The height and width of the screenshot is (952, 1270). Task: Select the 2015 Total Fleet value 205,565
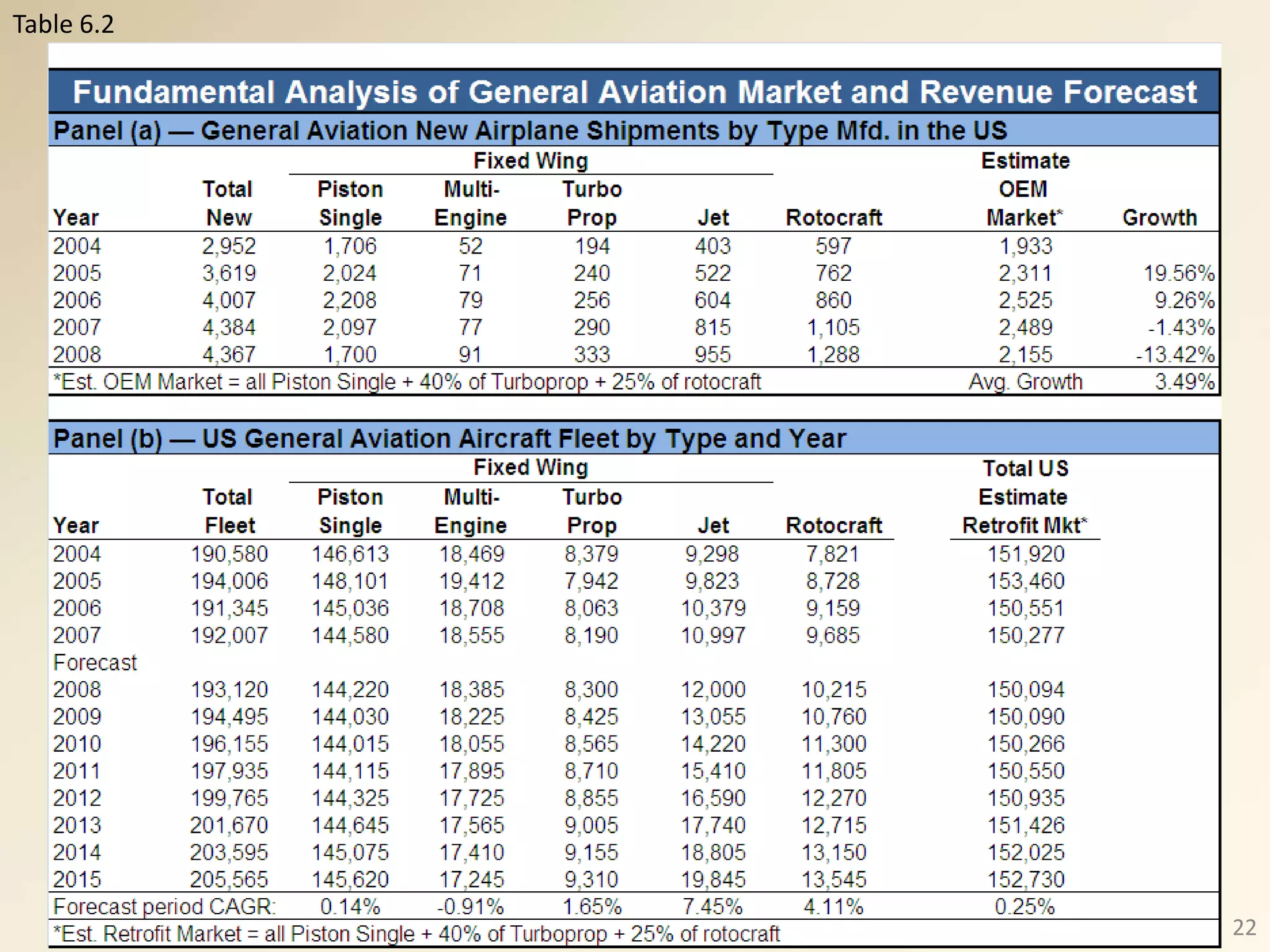coord(228,879)
